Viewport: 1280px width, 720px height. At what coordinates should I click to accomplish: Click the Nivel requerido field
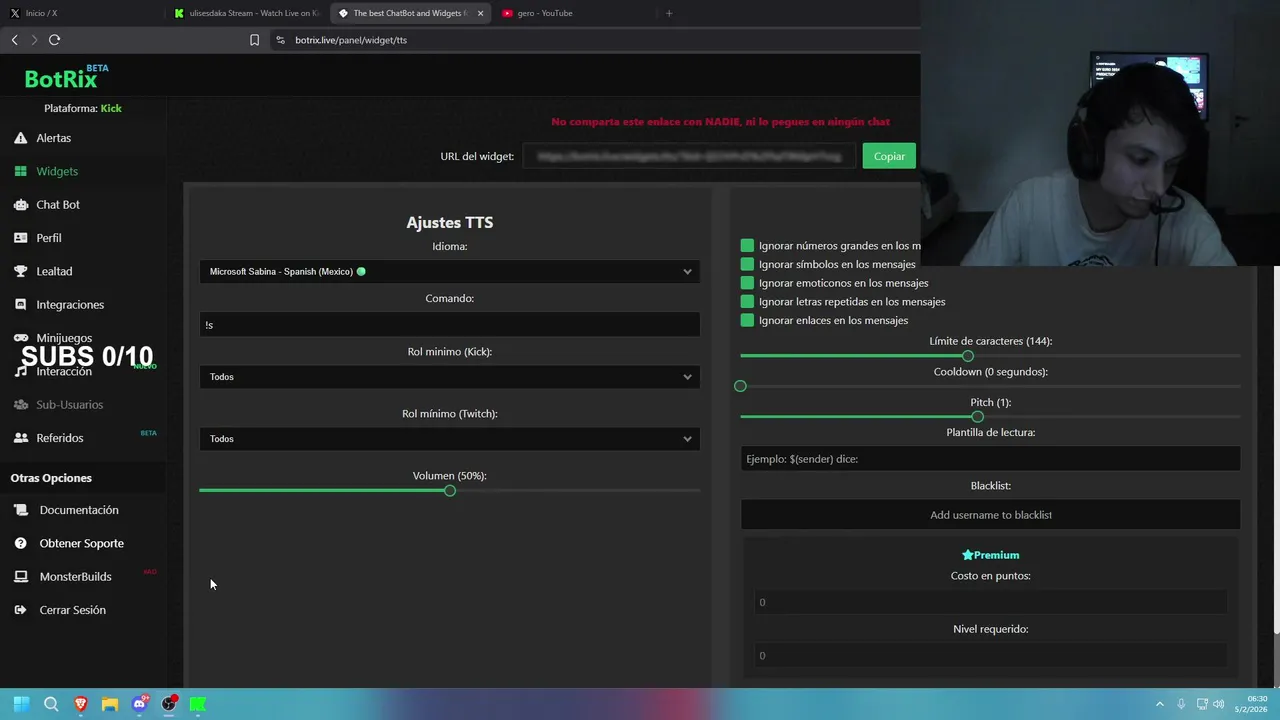pos(990,655)
